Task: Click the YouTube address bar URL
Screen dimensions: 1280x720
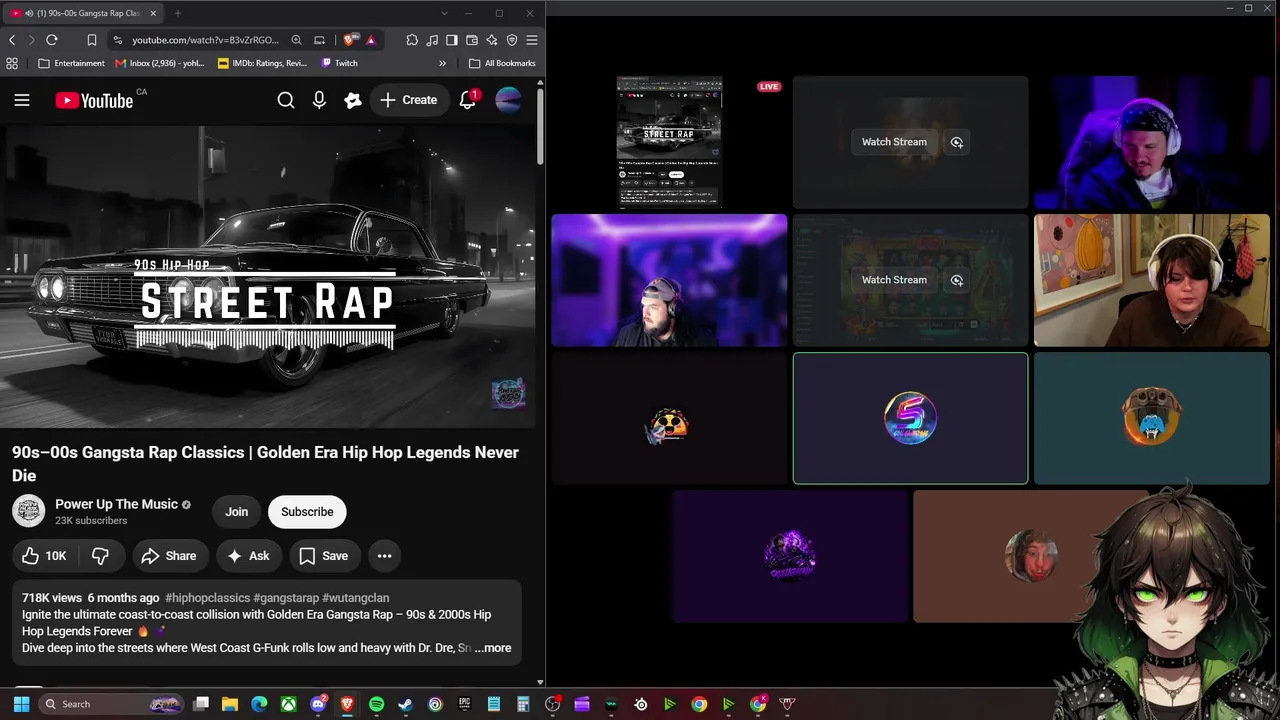Action: coord(205,40)
